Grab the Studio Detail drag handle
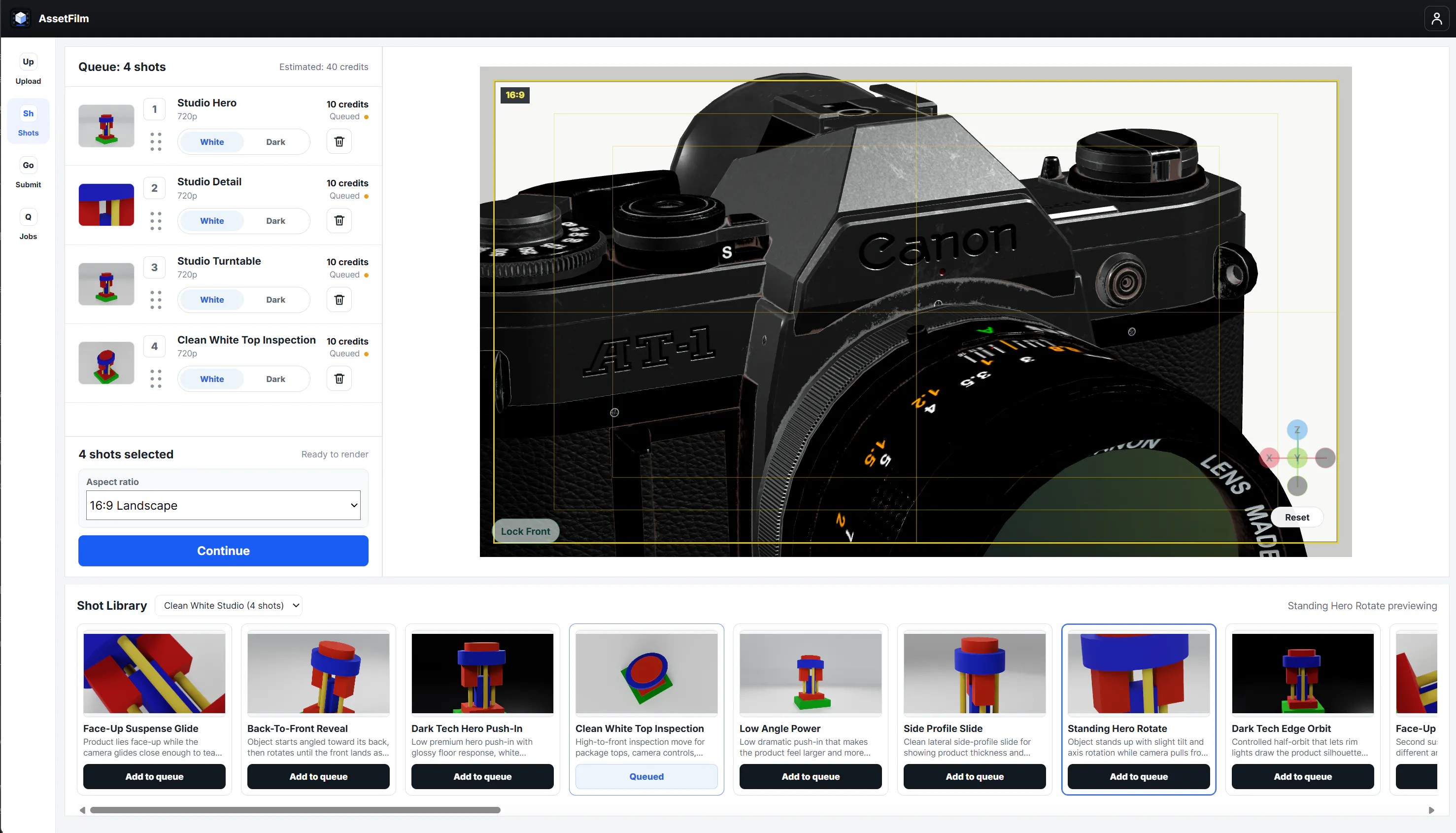Viewport: 1456px width, 833px height. click(x=156, y=220)
